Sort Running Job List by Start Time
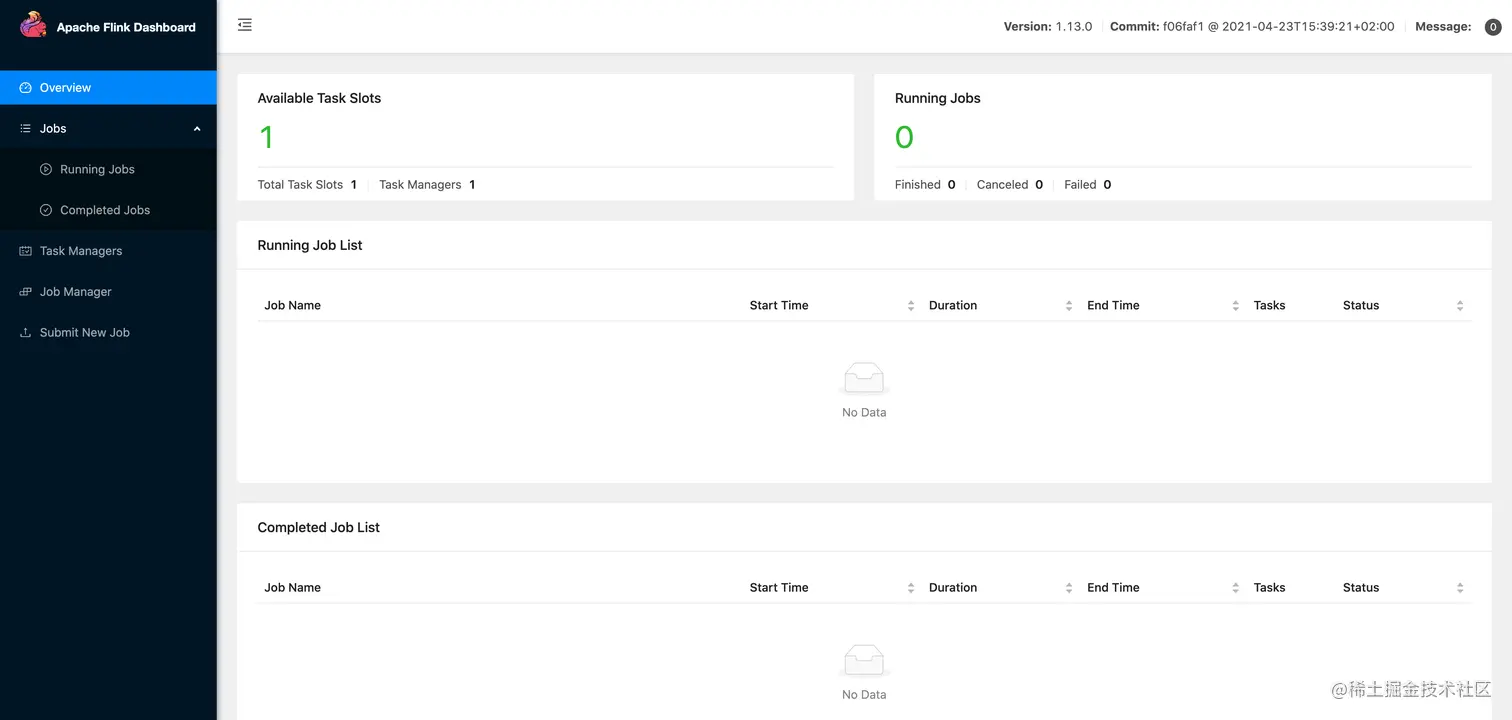 911,306
